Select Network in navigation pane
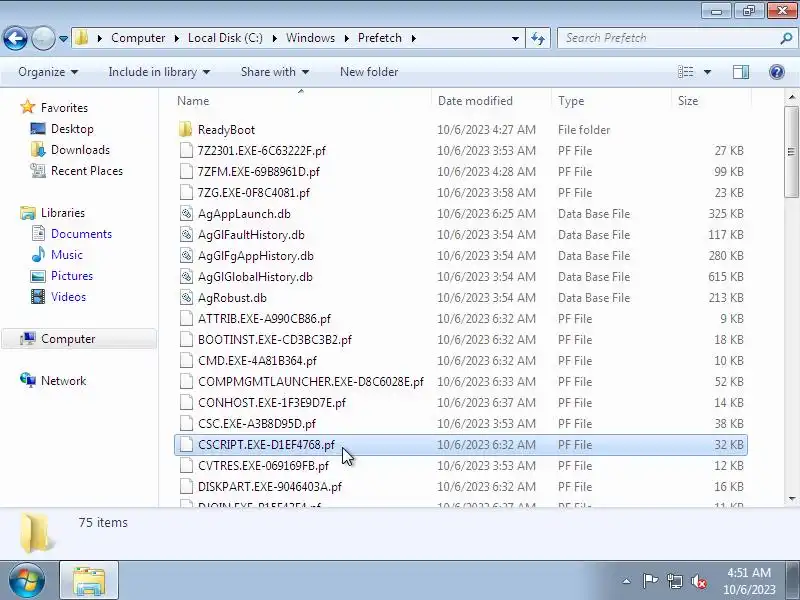The width and height of the screenshot is (800, 600). tap(63, 381)
